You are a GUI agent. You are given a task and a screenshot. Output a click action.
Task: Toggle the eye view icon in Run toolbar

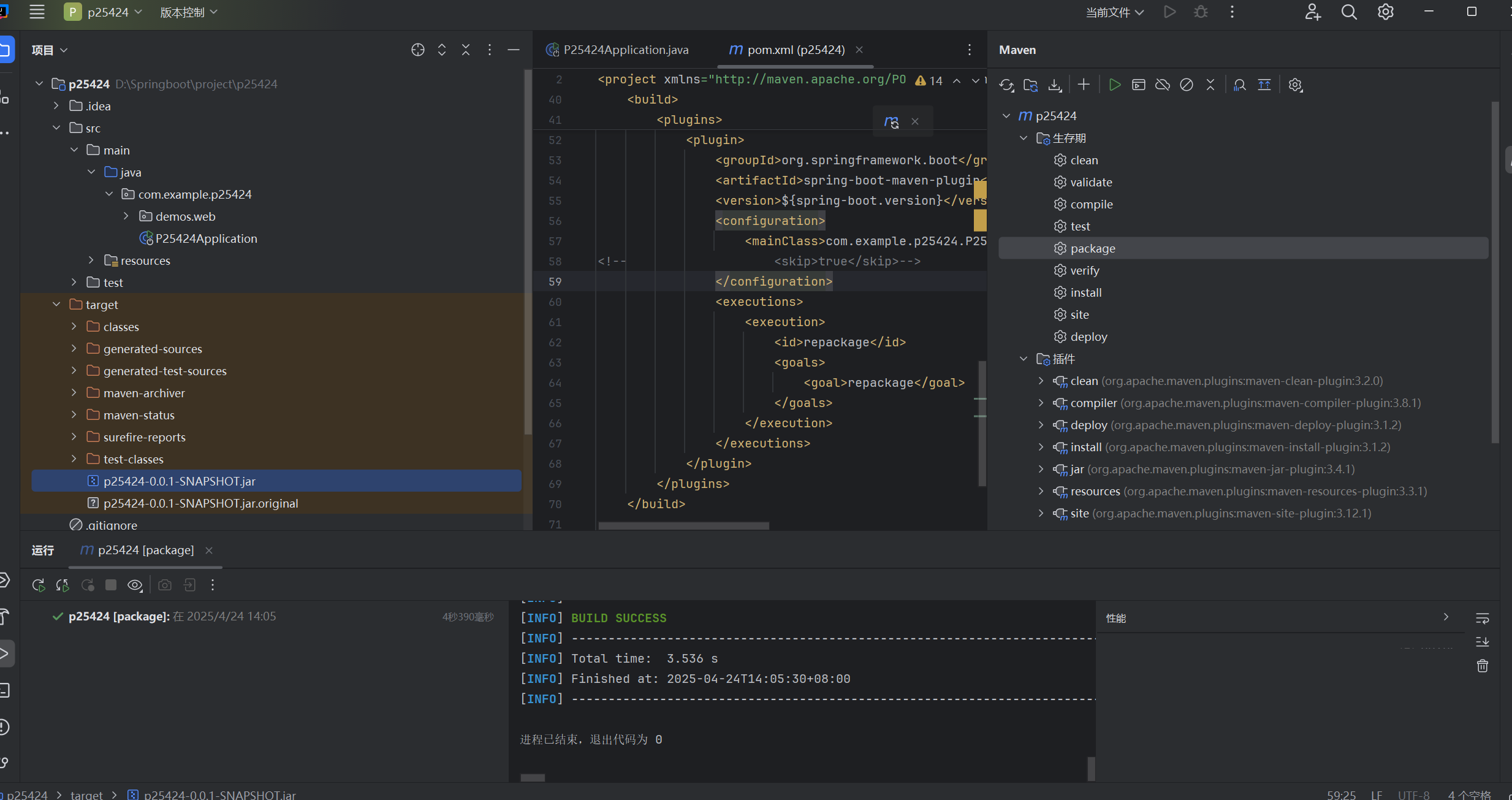click(x=135, y=585)
